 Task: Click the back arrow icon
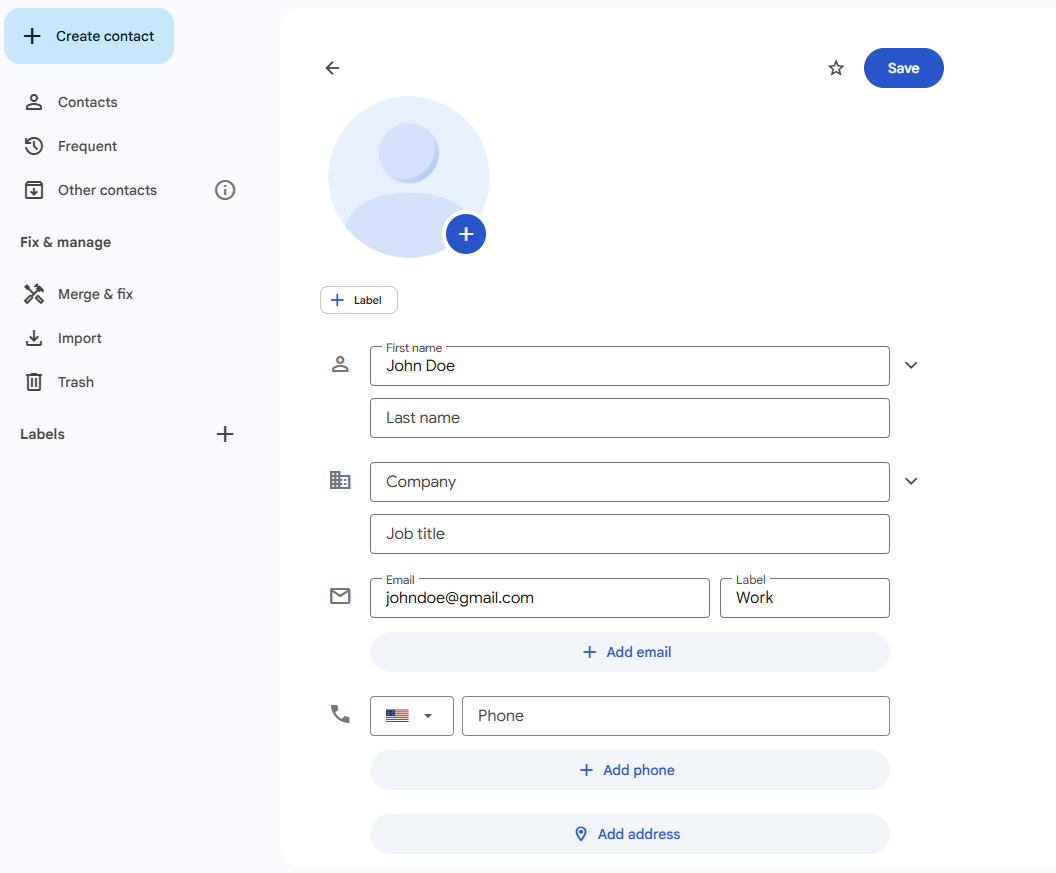coord(333,68)
